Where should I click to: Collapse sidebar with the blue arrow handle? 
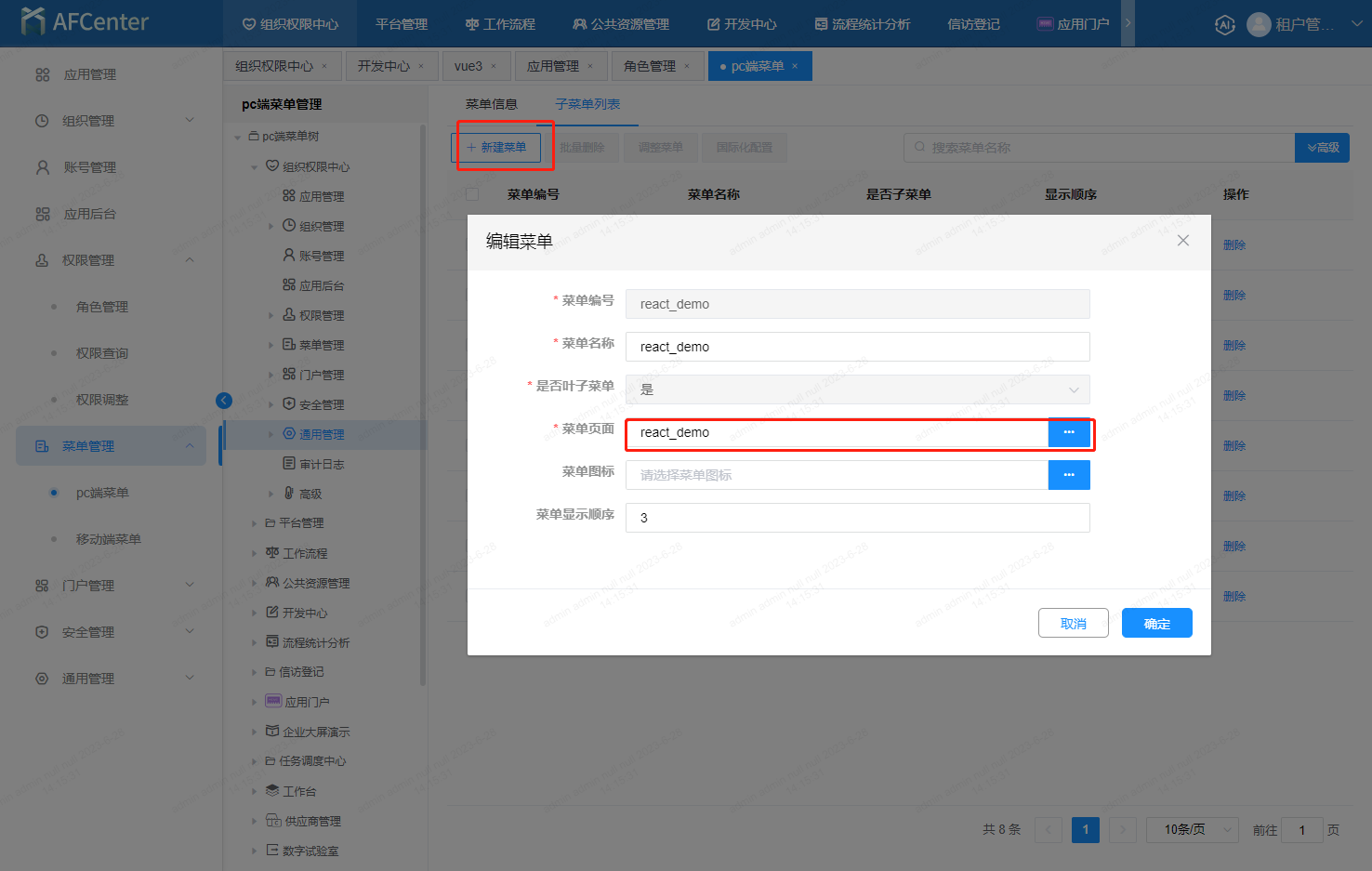point(224,401)
